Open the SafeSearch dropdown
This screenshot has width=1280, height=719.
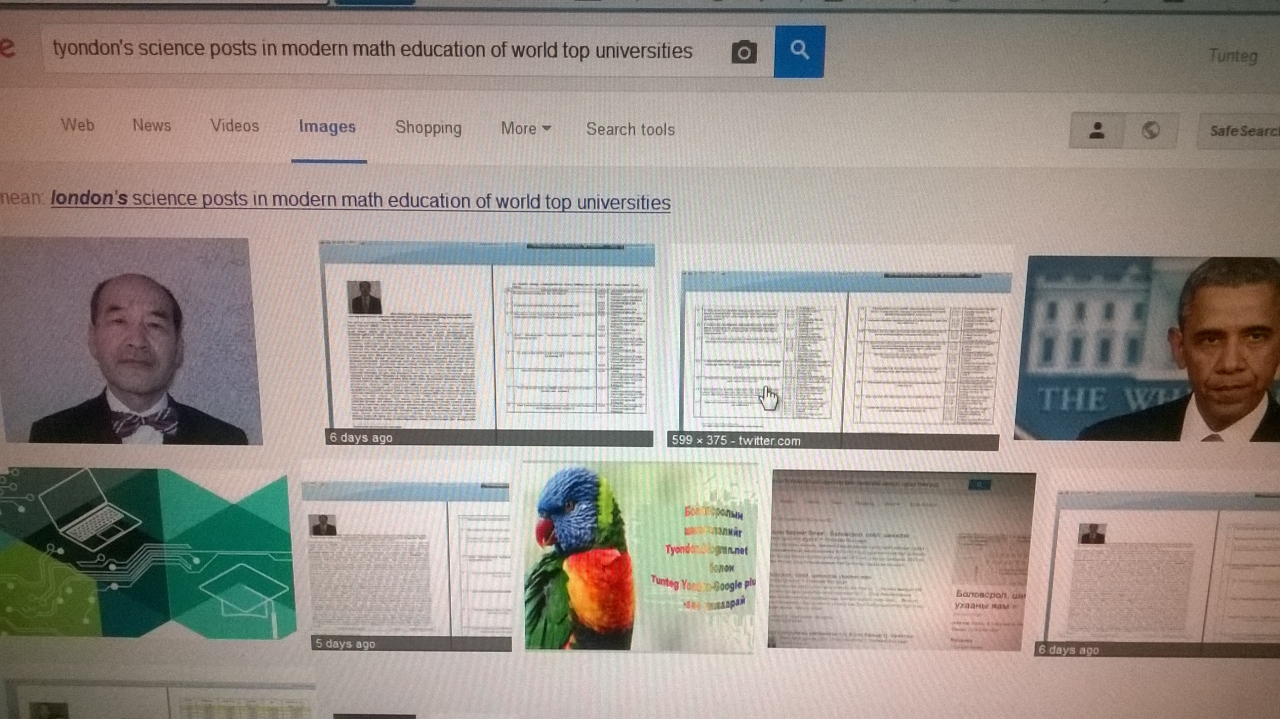click(x=1242, y=131)
